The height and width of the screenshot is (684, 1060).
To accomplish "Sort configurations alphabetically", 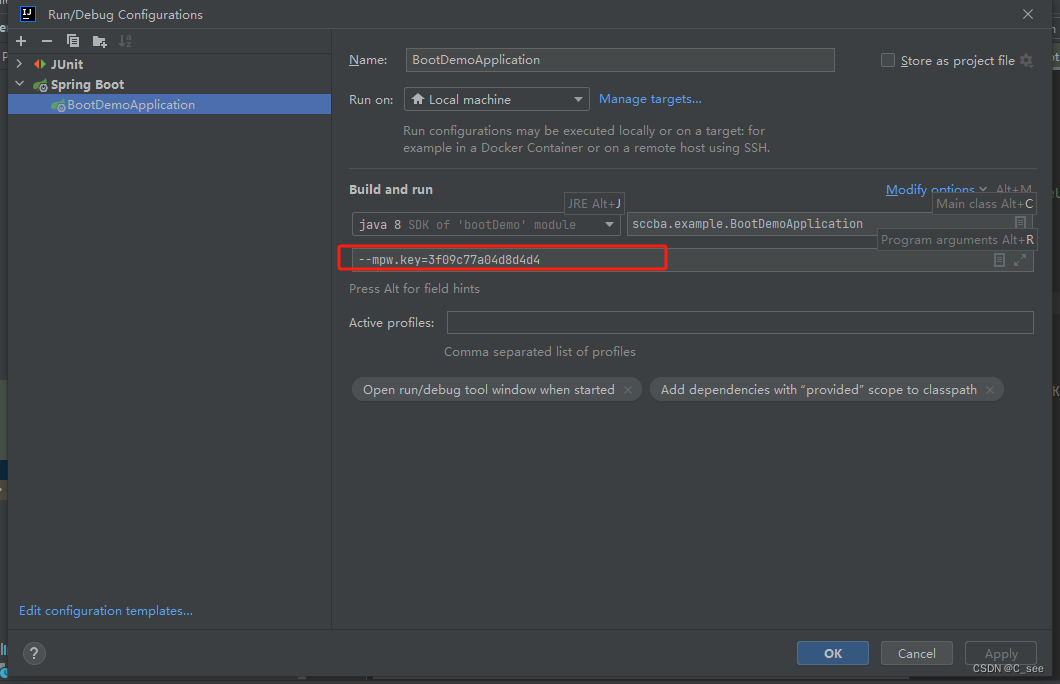I will point(124,41).
